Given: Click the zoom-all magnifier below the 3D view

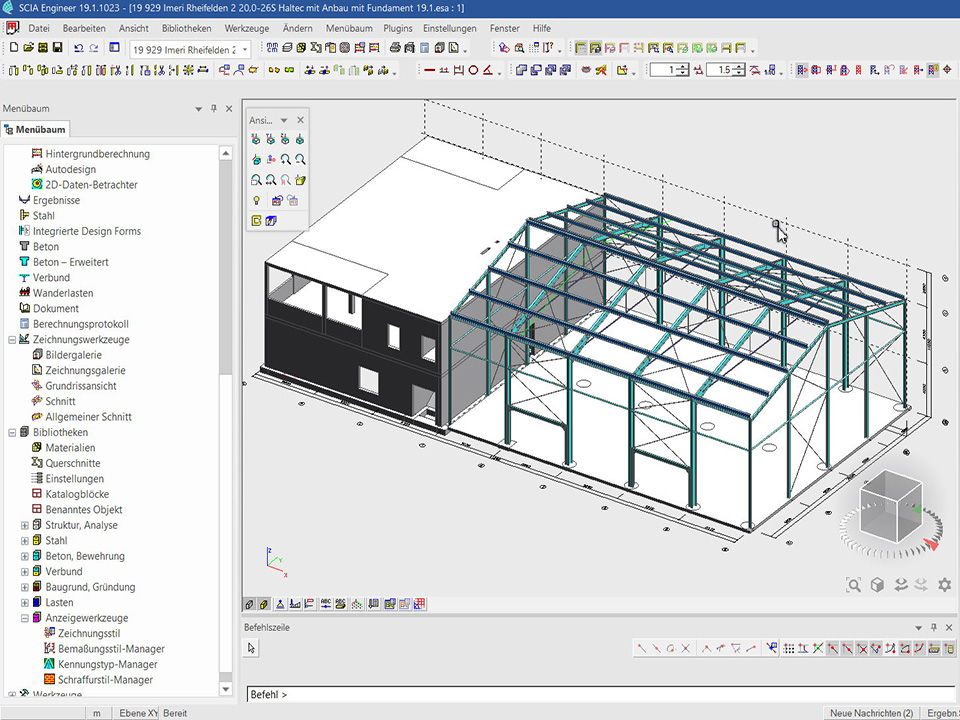Looking at the screenshot, I should (x=853, y=585).
